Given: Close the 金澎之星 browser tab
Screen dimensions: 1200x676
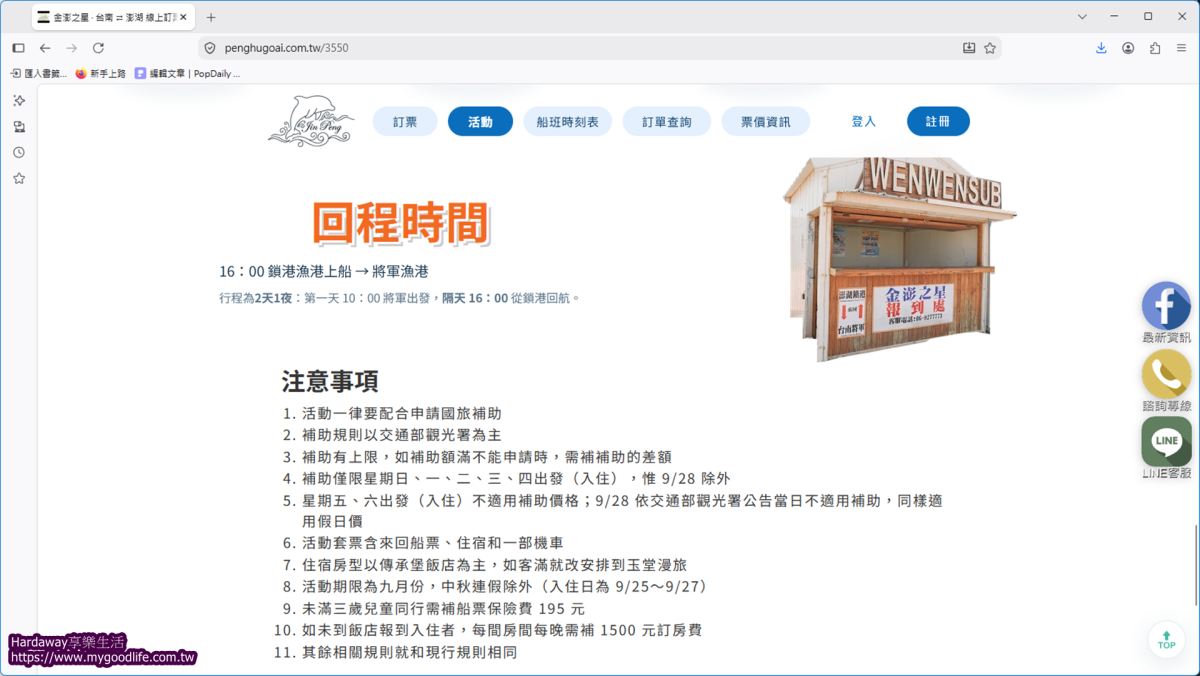Looking at the screenshot, I should [x=183, y=17].
